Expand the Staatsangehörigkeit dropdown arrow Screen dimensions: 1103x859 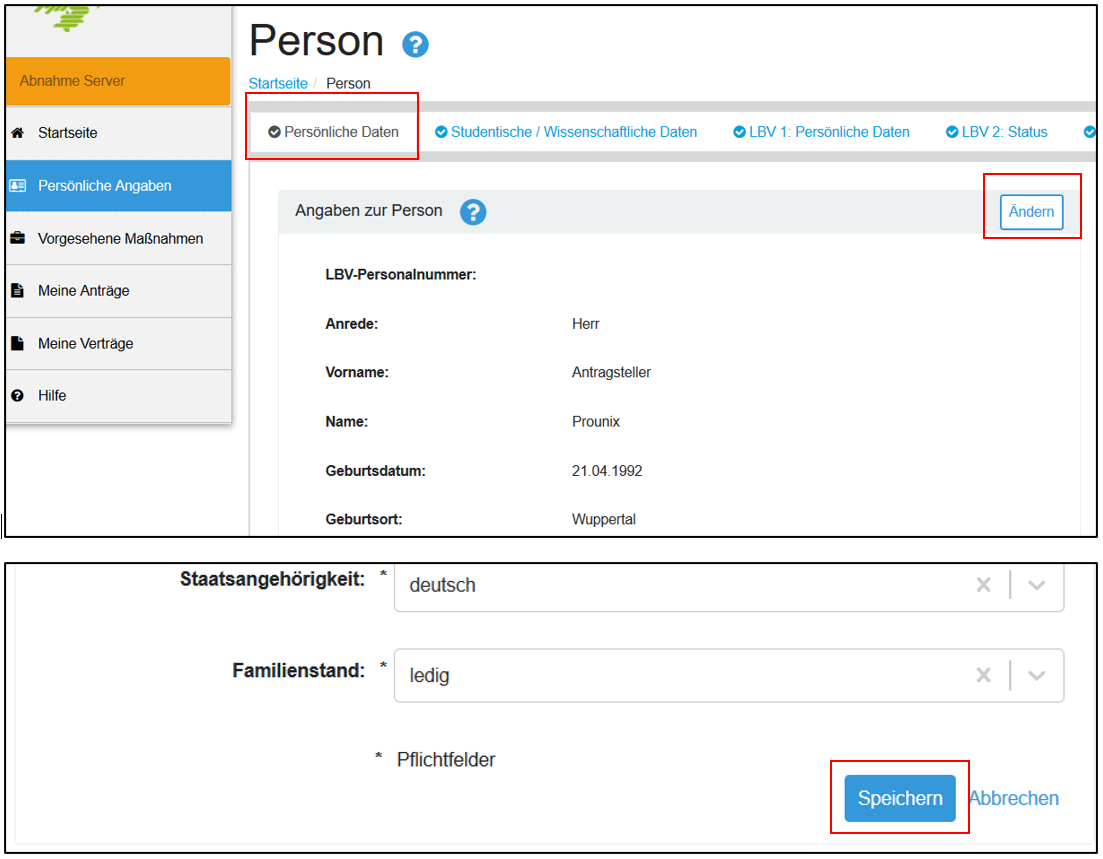[x=1037, y=585]
